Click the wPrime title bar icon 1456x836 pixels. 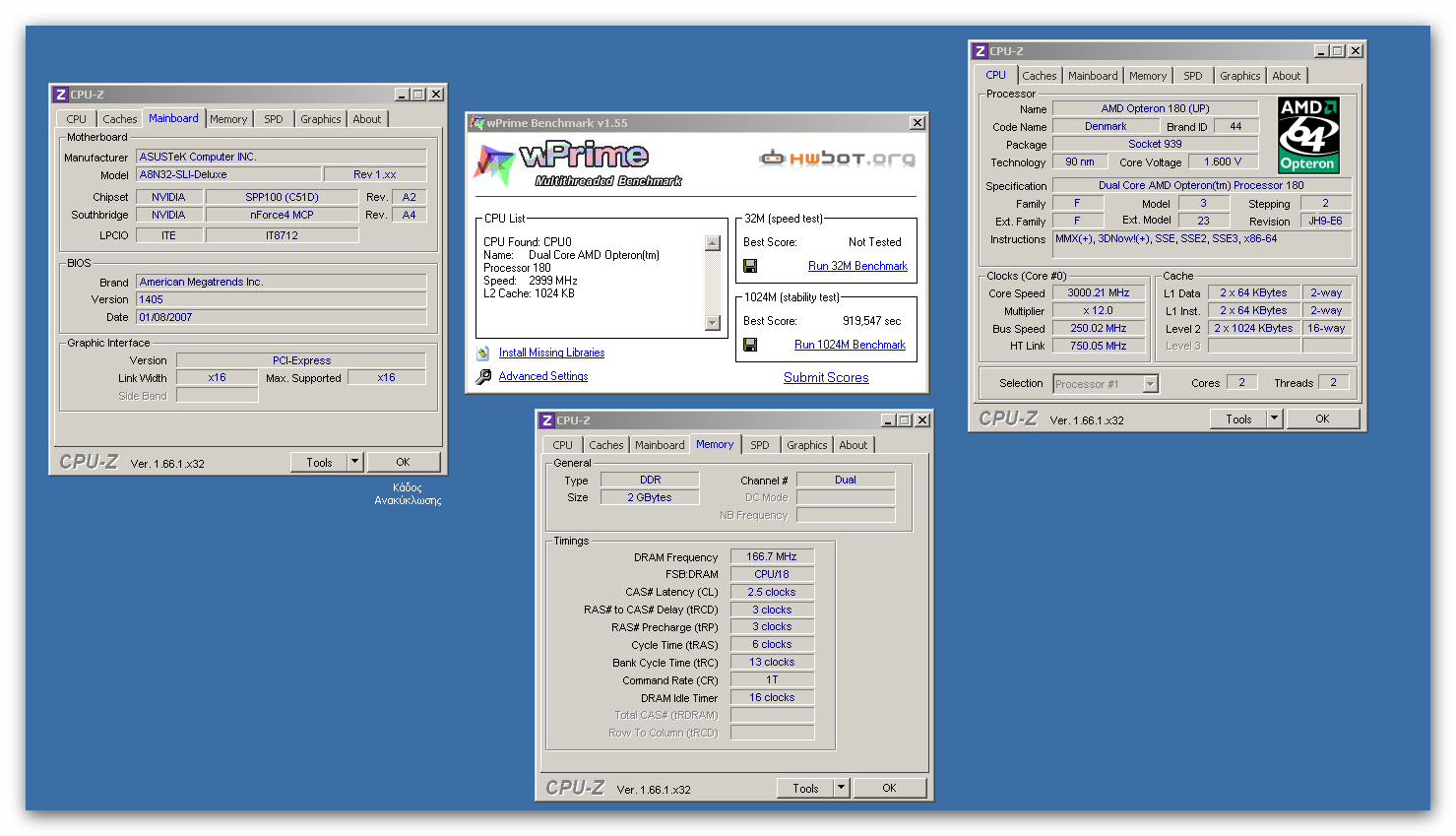[x=477, y=123]
